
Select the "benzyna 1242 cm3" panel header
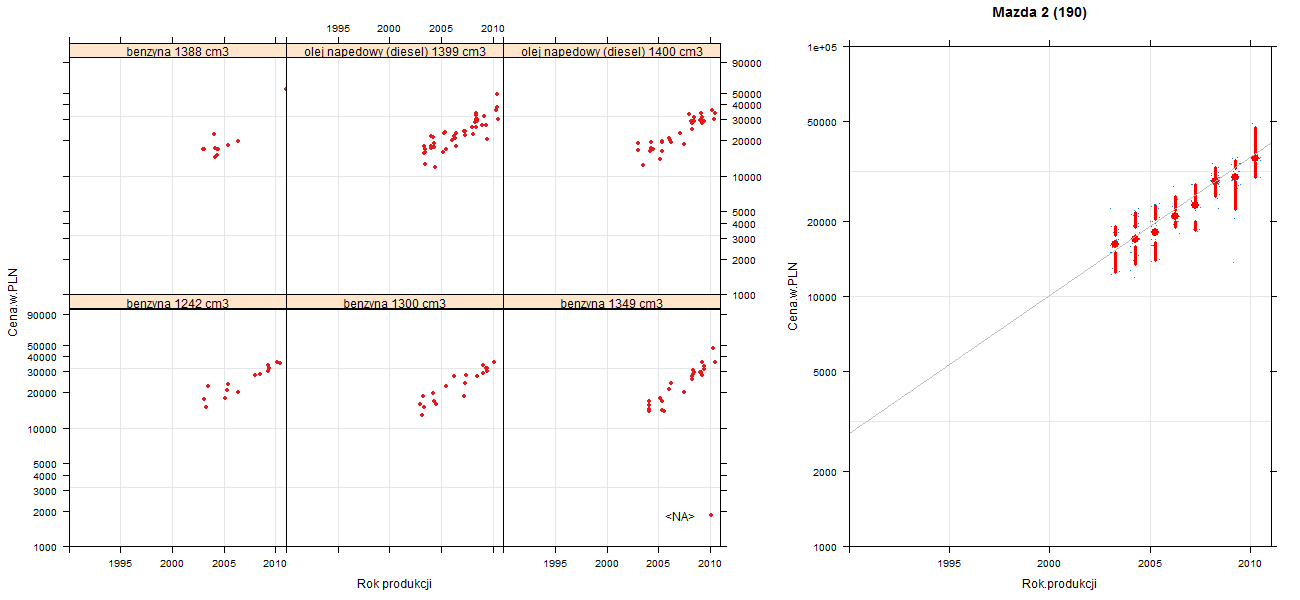178,302
